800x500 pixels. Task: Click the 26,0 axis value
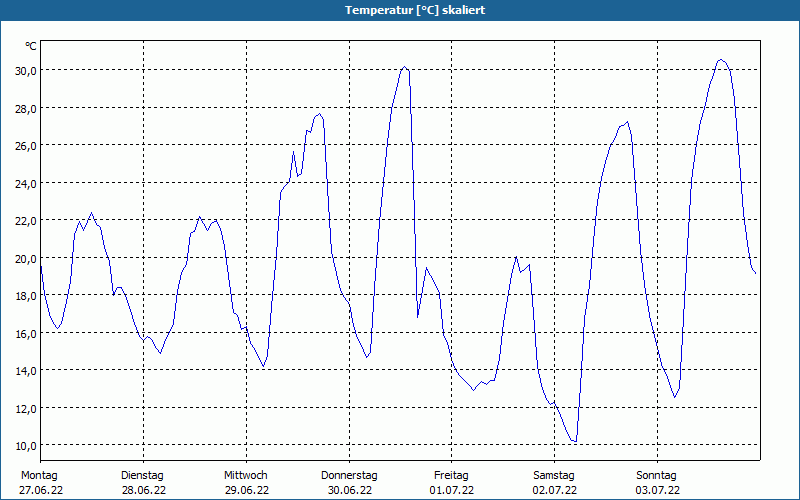pyautogui.click(x=26, y=145)
